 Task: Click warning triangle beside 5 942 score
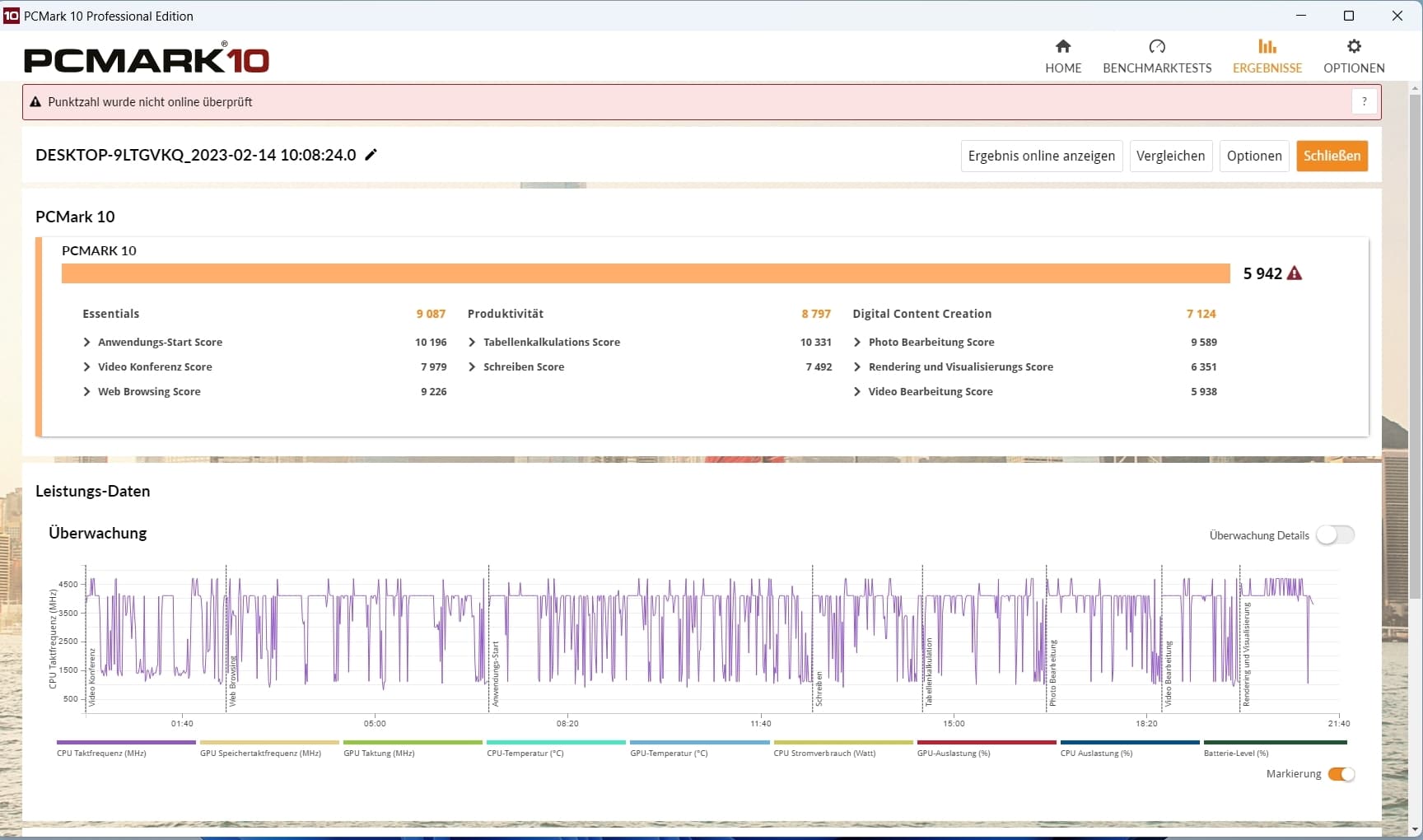point(1295,273)
